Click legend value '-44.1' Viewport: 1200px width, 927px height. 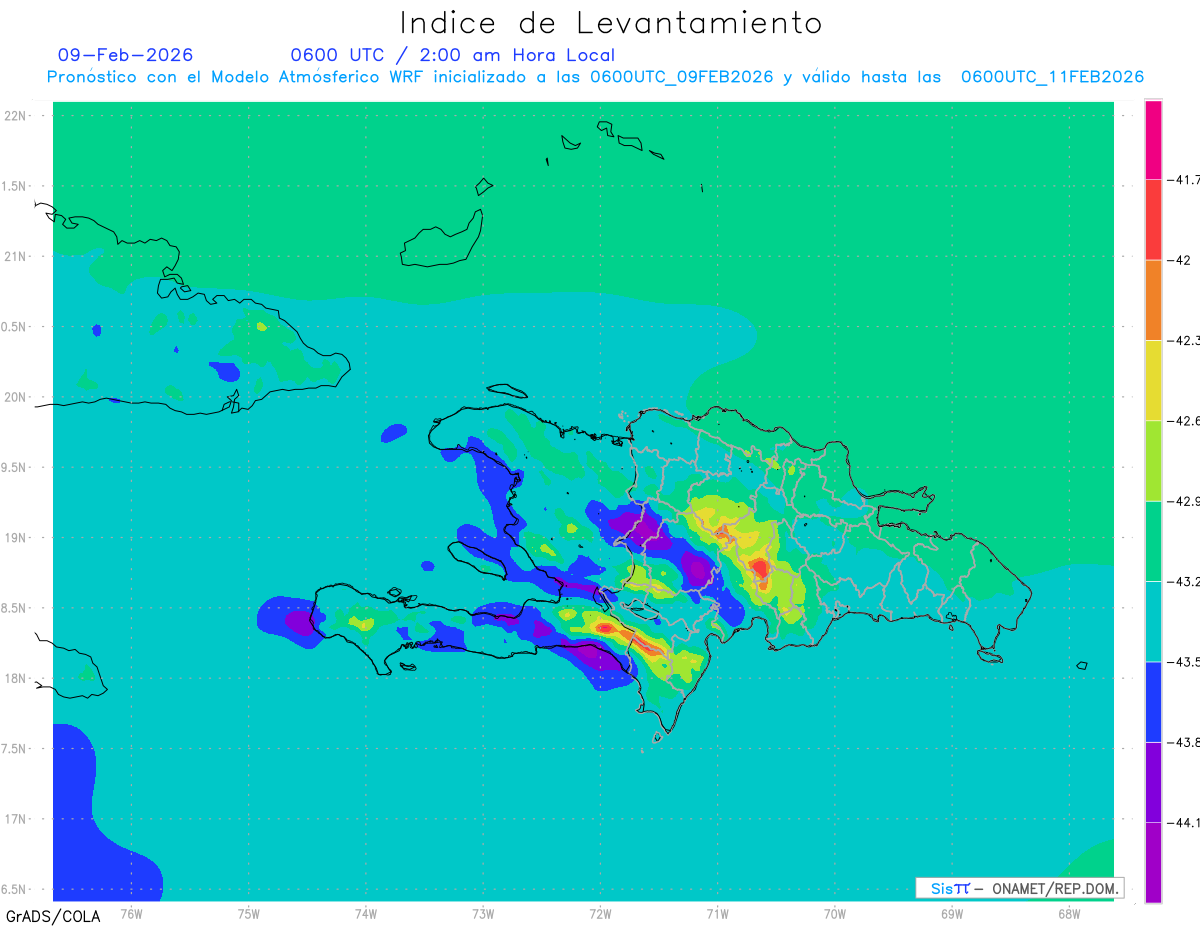(1184, 822)
